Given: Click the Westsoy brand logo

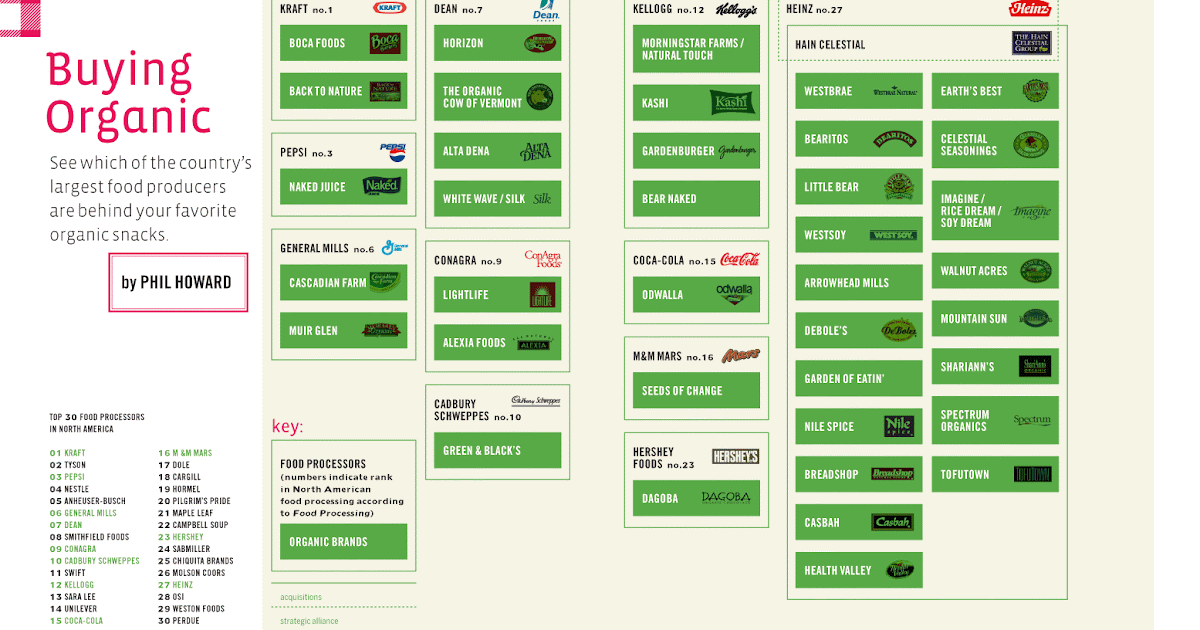Looking at the screenshot, I should click(893, 235).
